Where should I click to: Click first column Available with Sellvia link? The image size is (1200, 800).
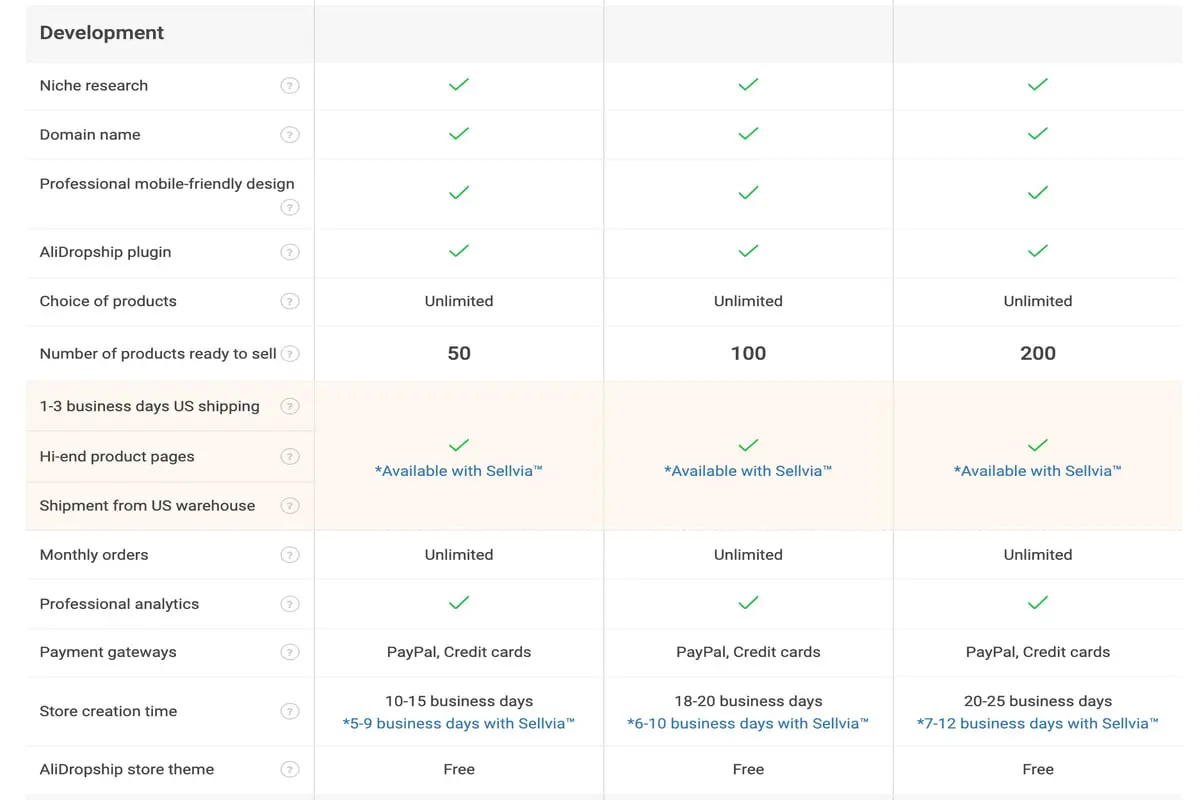[459, 471]
